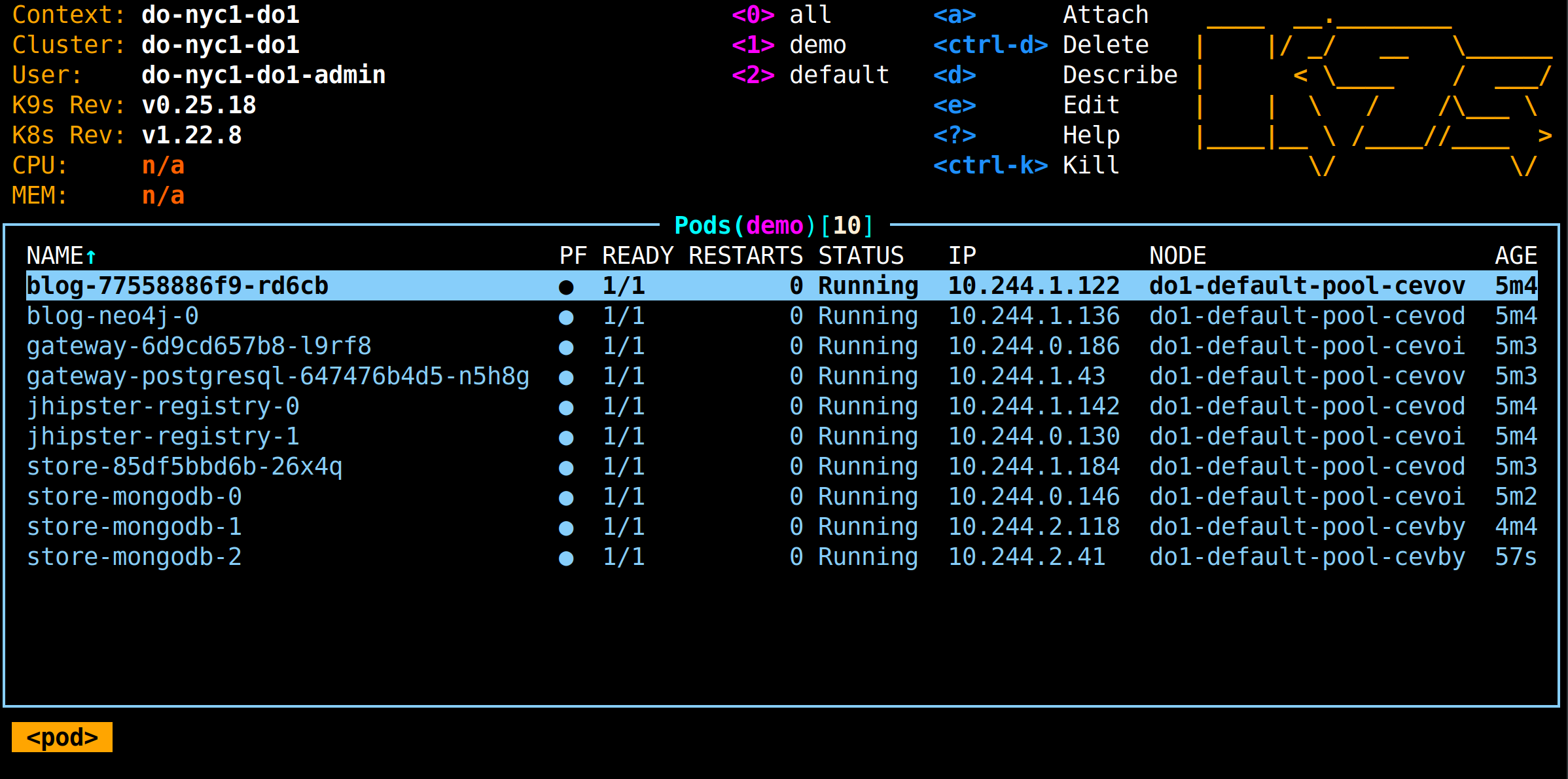
Task: Select the gateway-6d9cd657b8-l9rf8 pod row
Action: pyautogui.click(x=199, y=346)
